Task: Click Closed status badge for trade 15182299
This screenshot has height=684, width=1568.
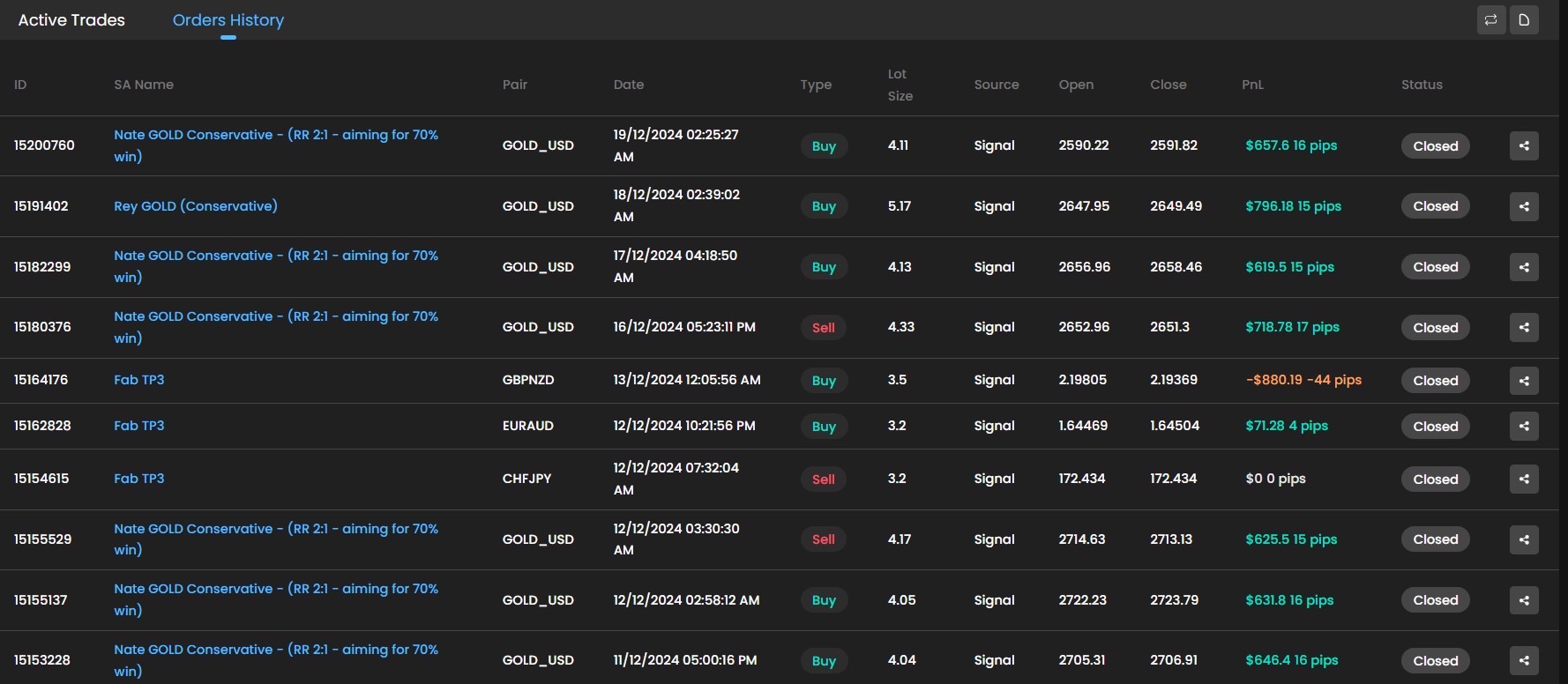Action: pos(1435,267)
